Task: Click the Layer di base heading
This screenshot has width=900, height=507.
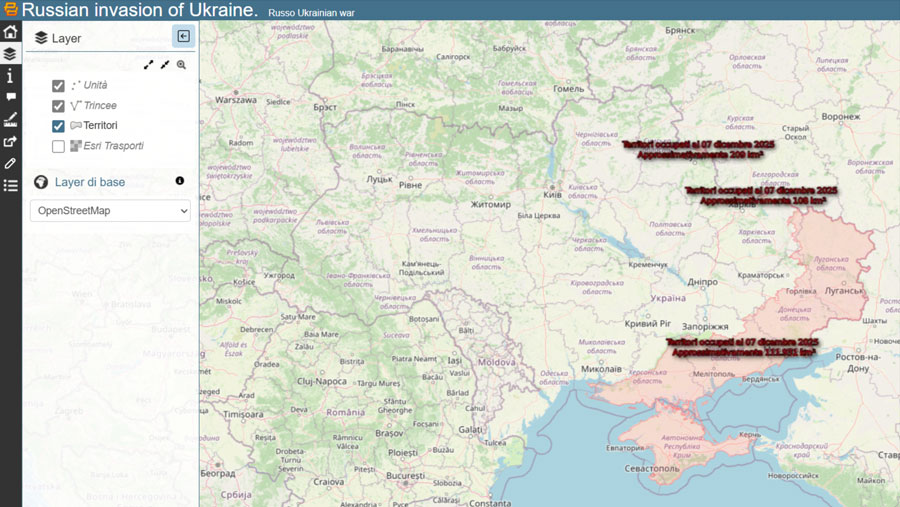Action: [x=90, y=182]
